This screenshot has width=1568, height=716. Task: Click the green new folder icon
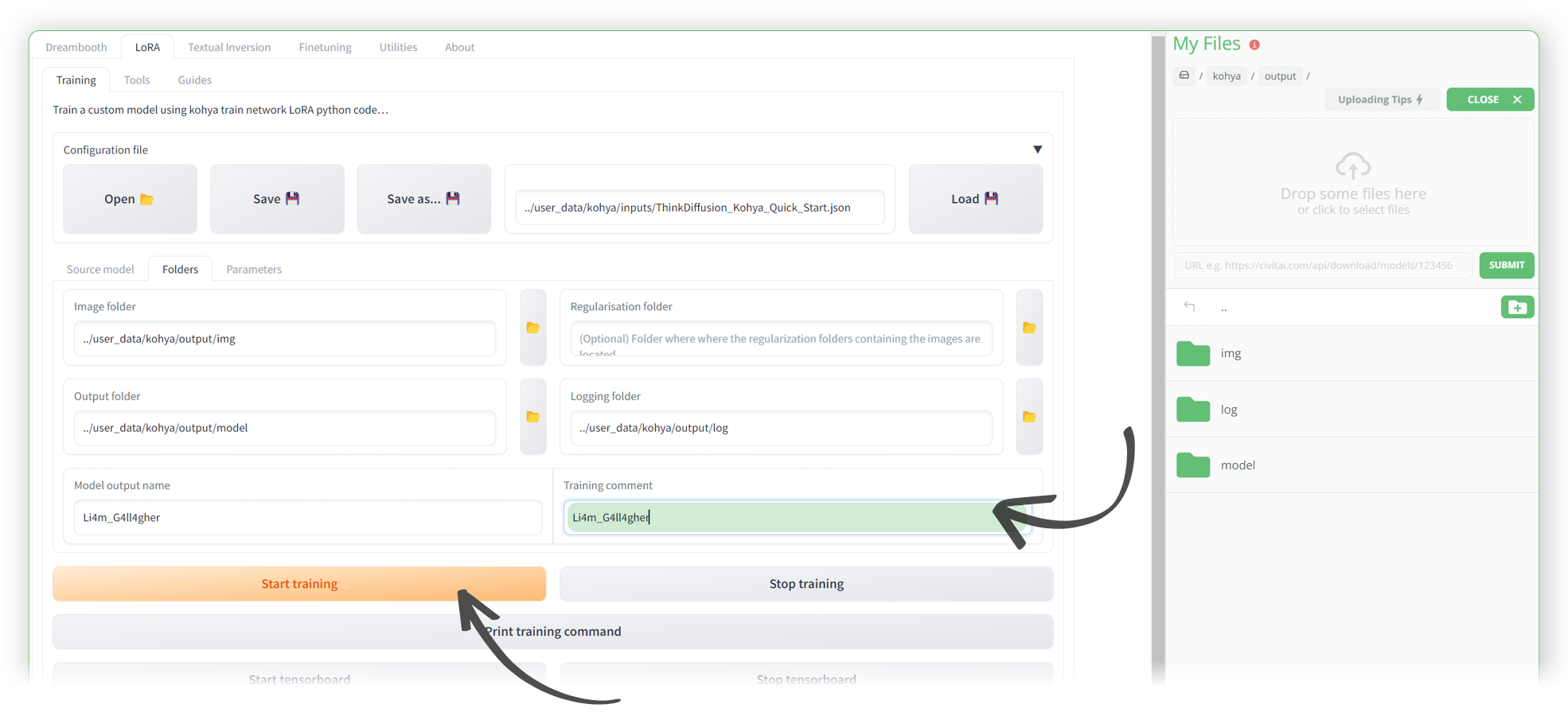pyautogui.click(x=1517, y=307)
